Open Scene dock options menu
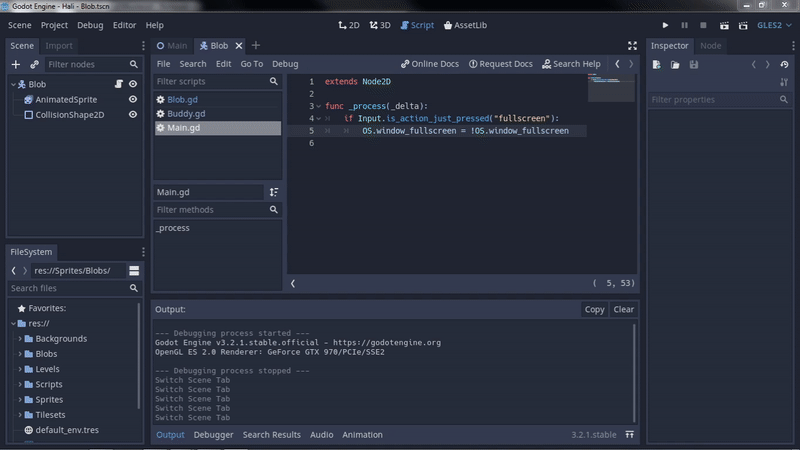800x450 pixels. [x=143, y=45]
